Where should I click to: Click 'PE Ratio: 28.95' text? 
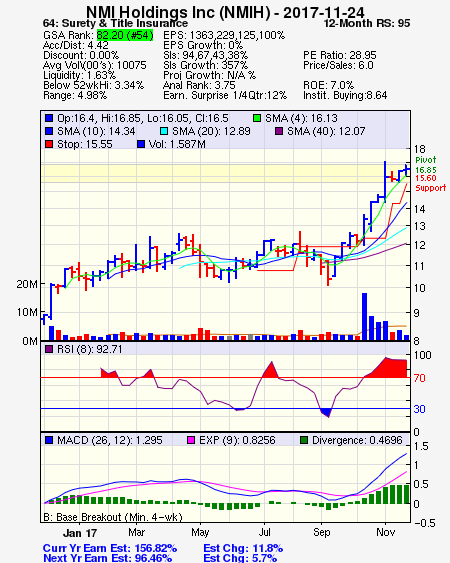(x=340, y=55)
